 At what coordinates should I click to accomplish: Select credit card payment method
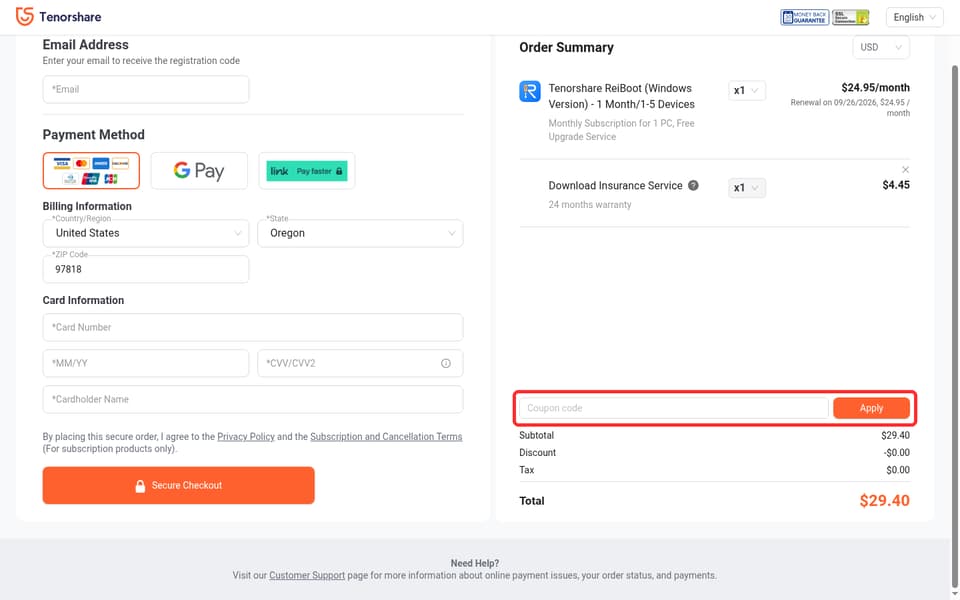click(x=91, y=171)
